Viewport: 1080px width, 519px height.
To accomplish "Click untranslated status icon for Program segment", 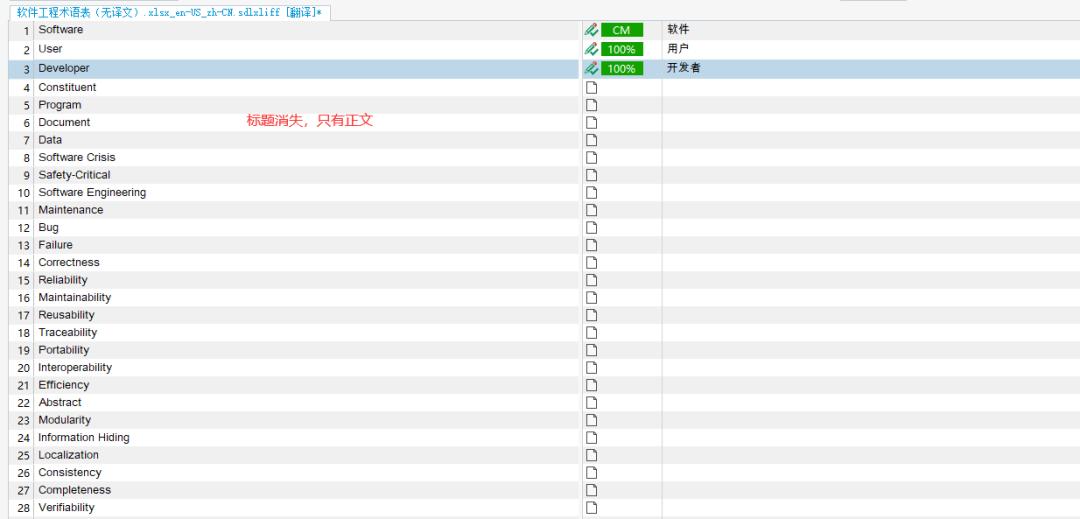I will [591, 105].
